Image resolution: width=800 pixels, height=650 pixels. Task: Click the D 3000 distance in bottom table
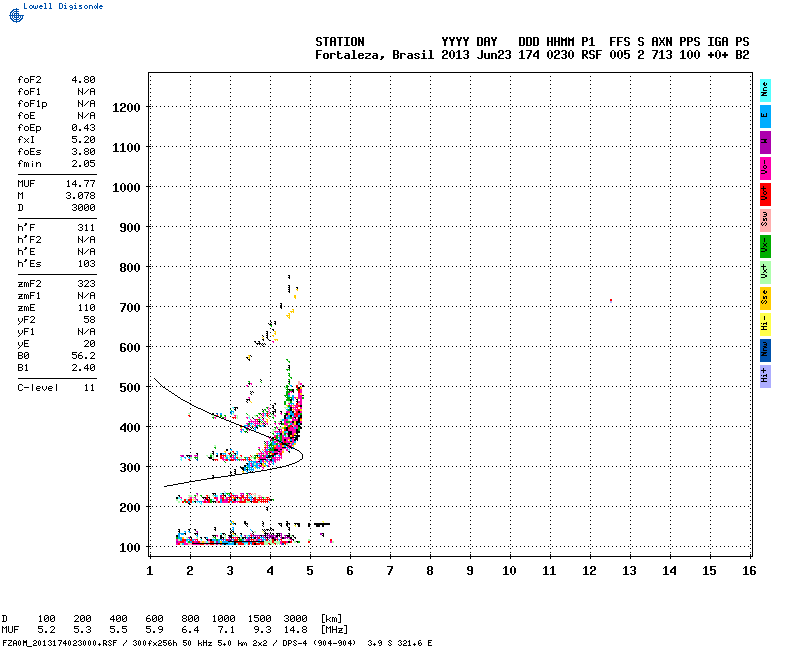click(295, 619)
